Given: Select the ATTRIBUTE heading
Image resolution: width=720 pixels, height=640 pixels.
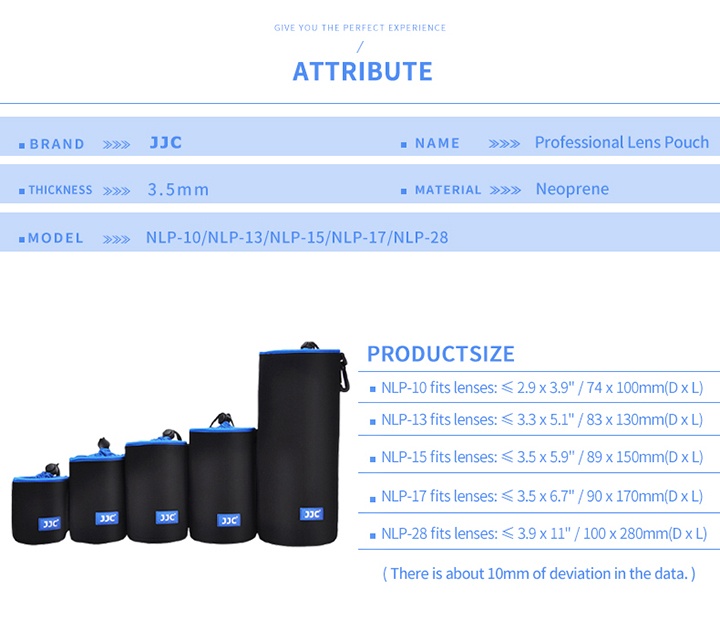Looking at the screenshot, I should 362,71.
